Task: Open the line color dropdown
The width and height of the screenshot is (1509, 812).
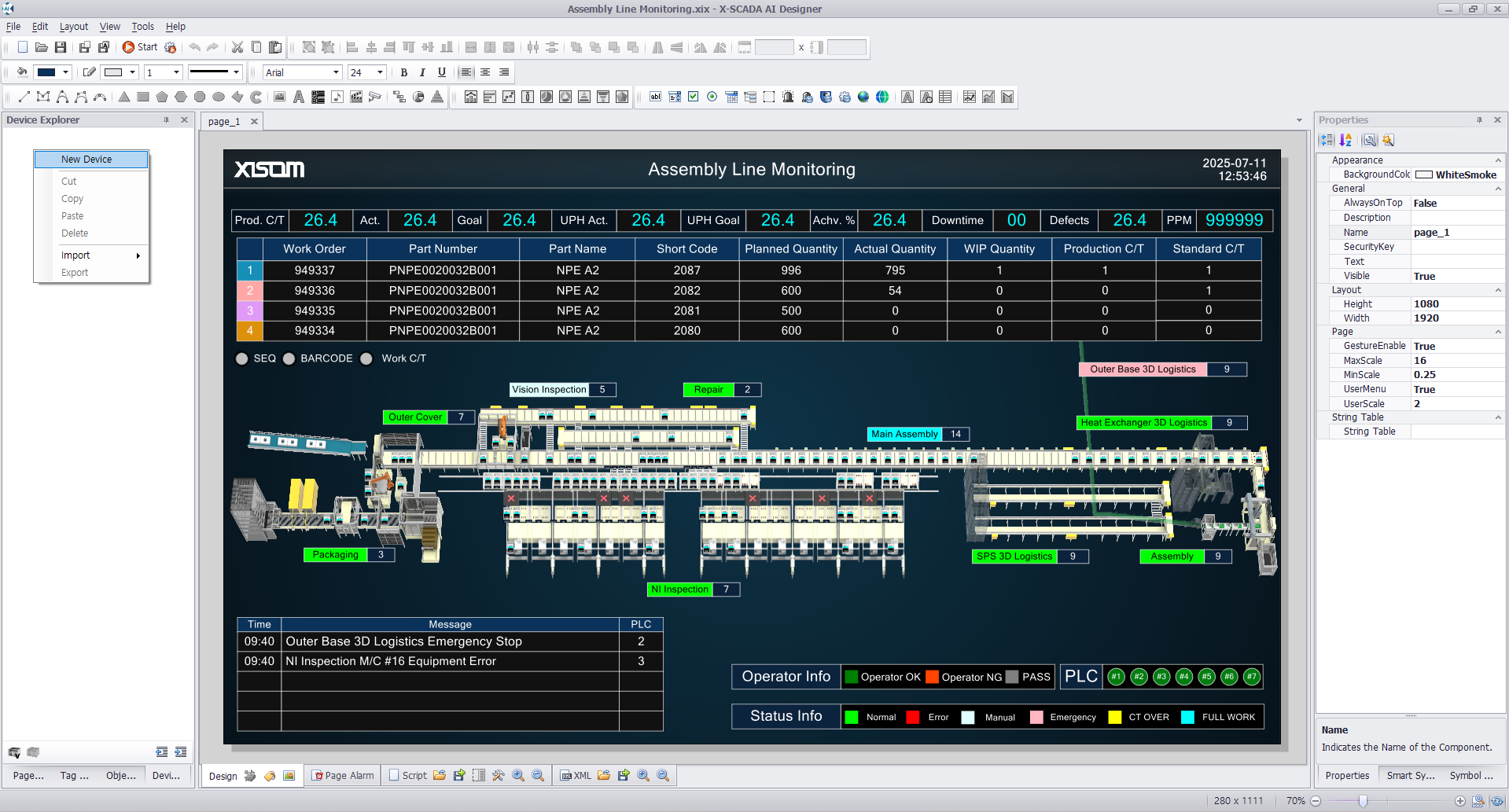Action: [x=132, y=72]
